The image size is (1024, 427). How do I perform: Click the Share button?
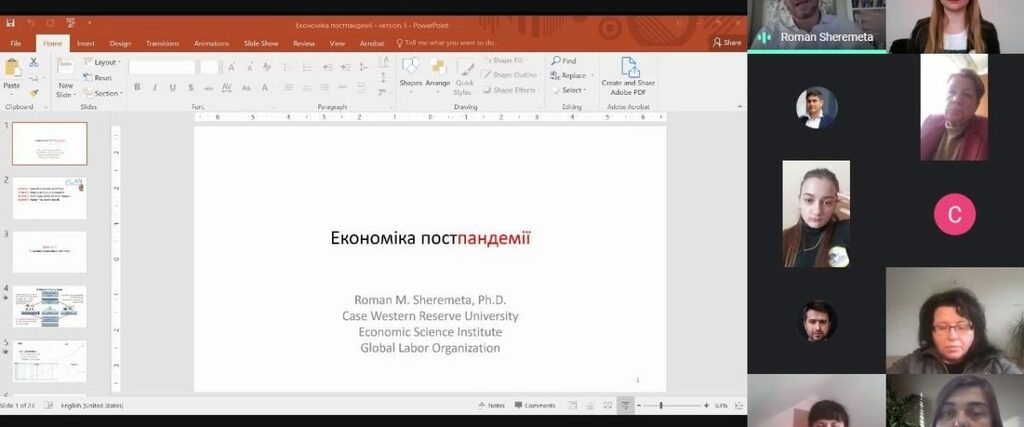pos(727,42)
